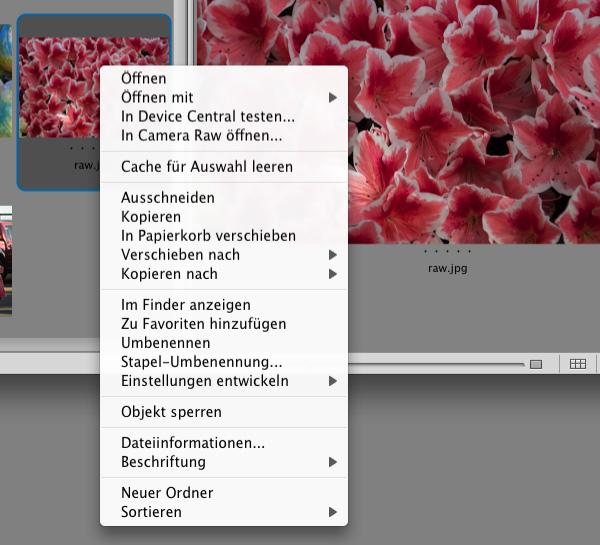Select 'Ausschneiden' menu entry
The image size is (600, 545).
[167, 198]
